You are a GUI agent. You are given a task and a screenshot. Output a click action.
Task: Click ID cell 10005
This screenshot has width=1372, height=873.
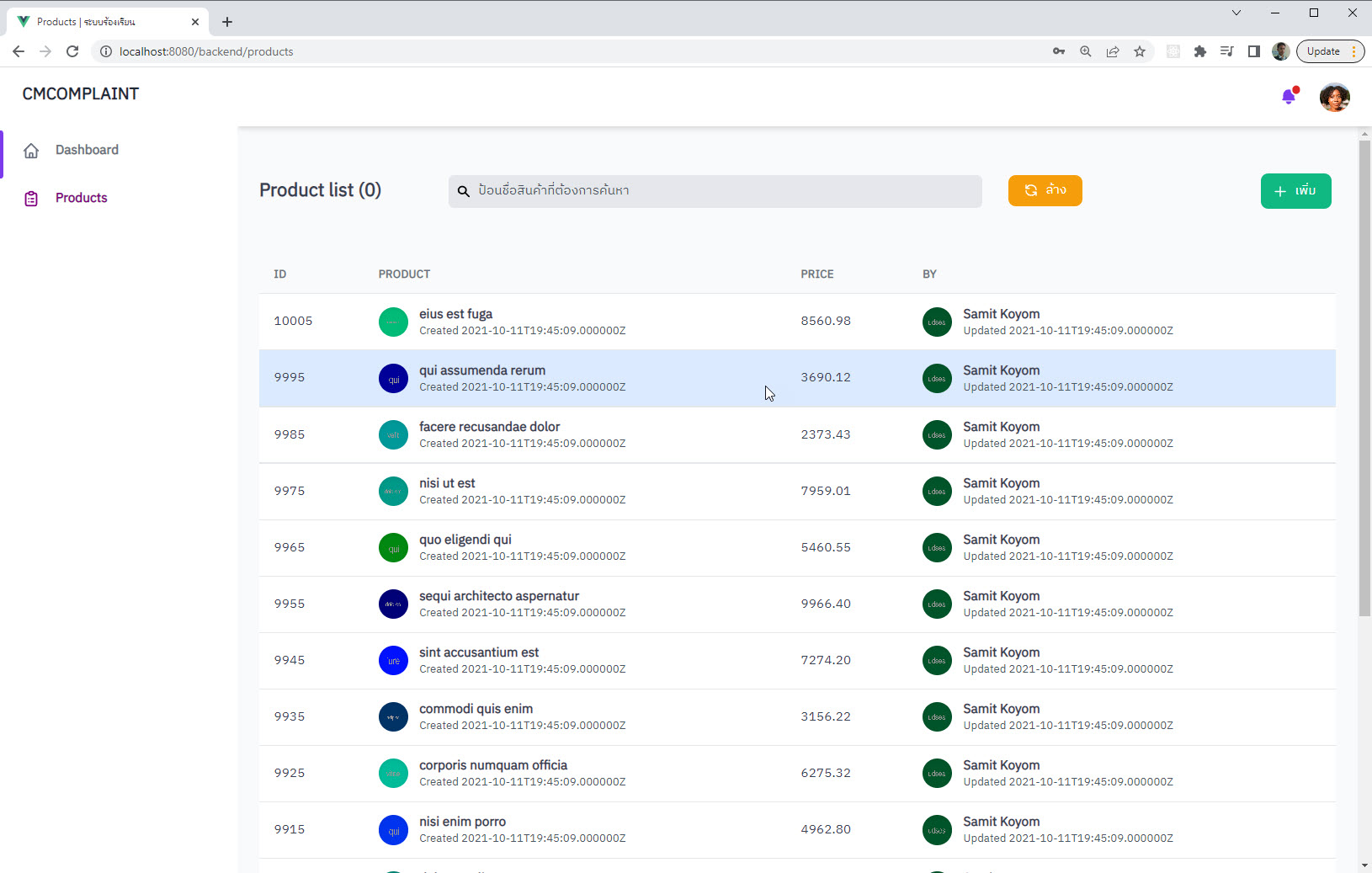(x=293, y=321)
